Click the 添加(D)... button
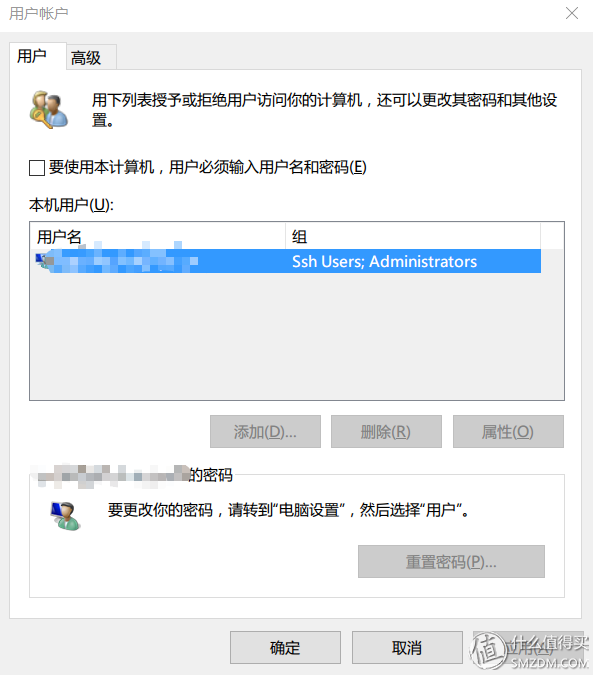The height and width of the screenshot is (675, 593). [265, 431]
